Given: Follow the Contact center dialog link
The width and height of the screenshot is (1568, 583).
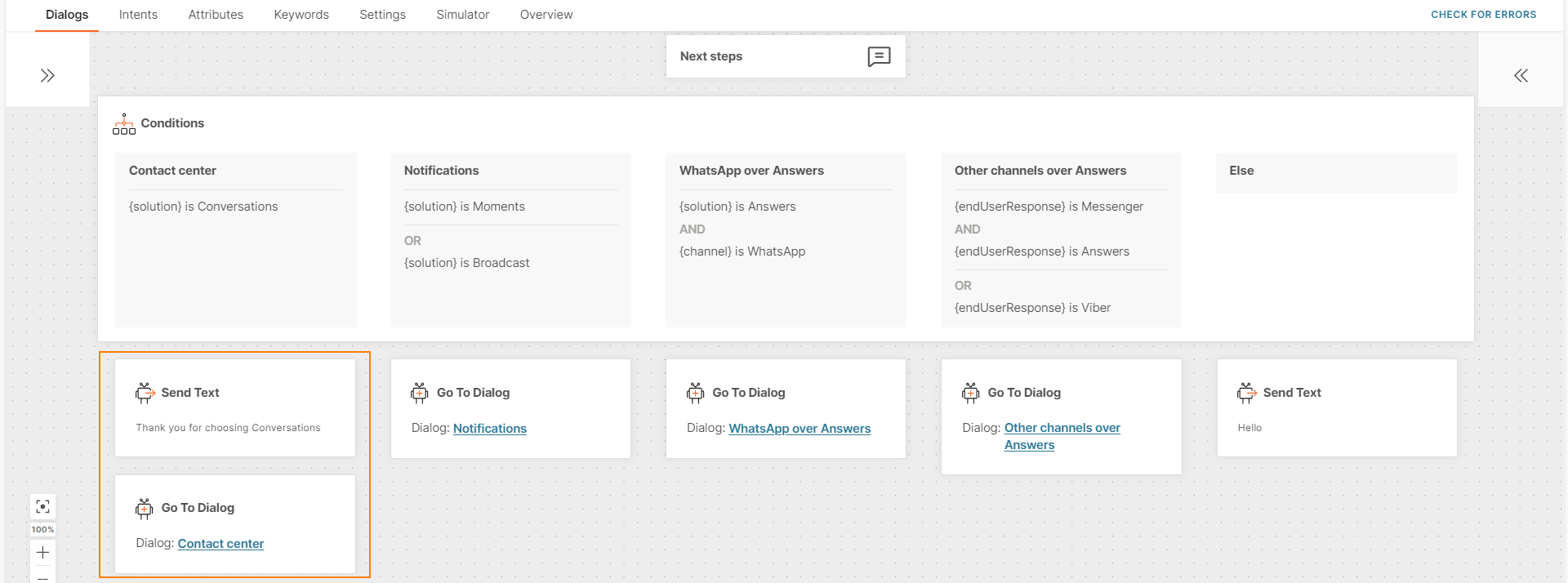Looking at the screenshot, I should pos(220,544).
